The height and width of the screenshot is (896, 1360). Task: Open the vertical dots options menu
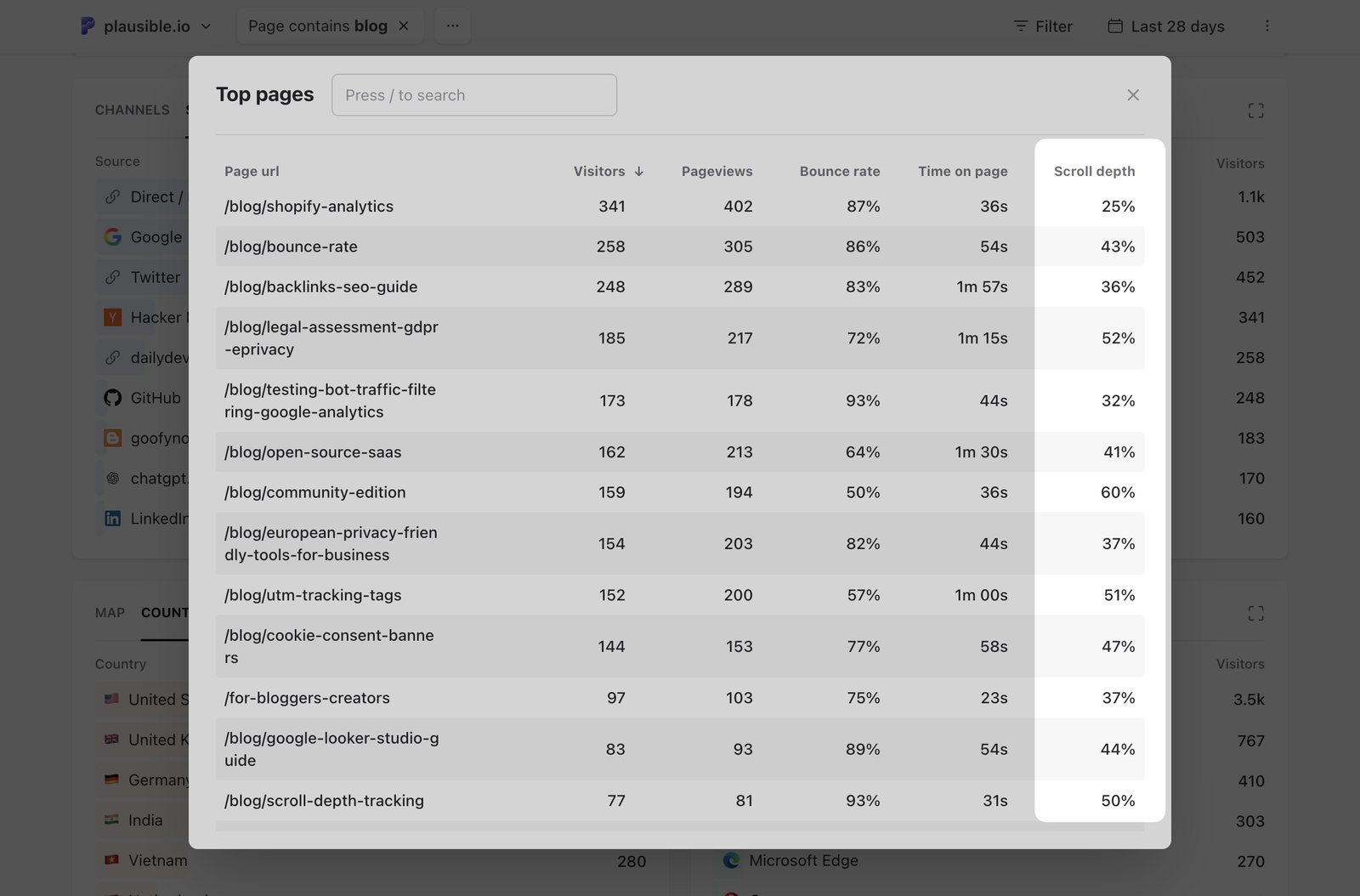[x=1266, y=26]
